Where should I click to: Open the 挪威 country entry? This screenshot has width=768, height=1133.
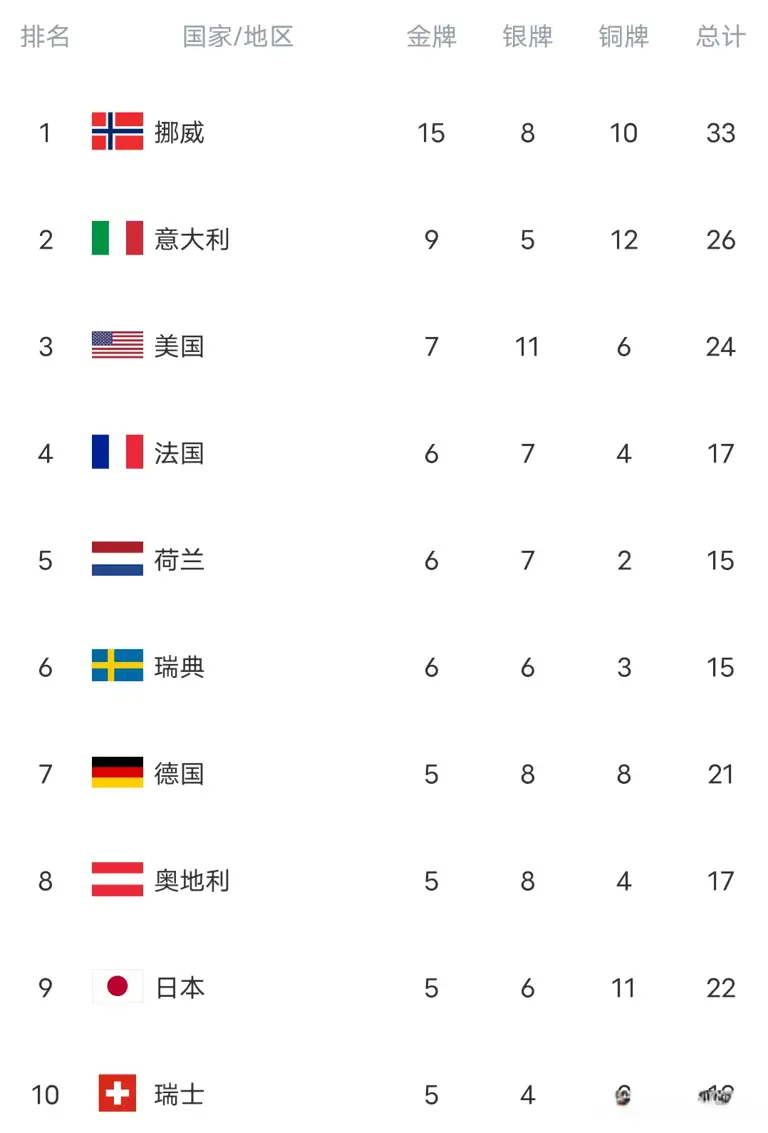(x=179, y=132)
